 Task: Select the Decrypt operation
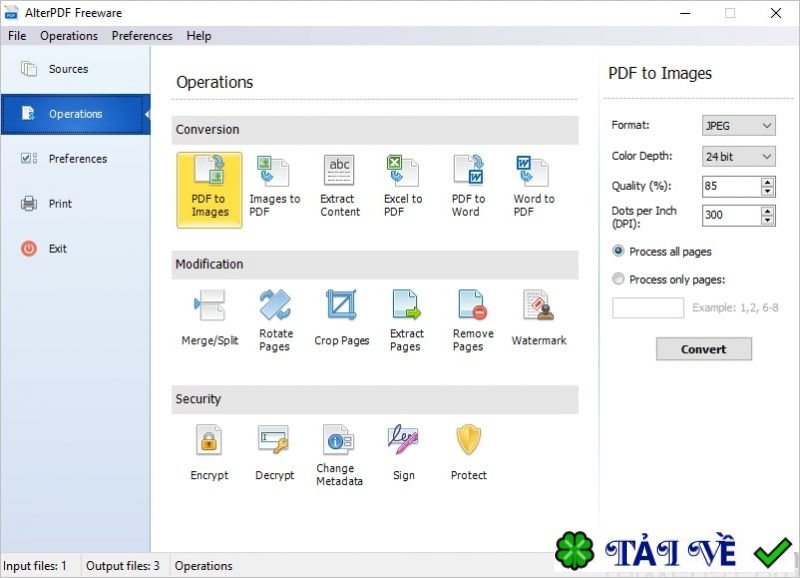(274, 453)
